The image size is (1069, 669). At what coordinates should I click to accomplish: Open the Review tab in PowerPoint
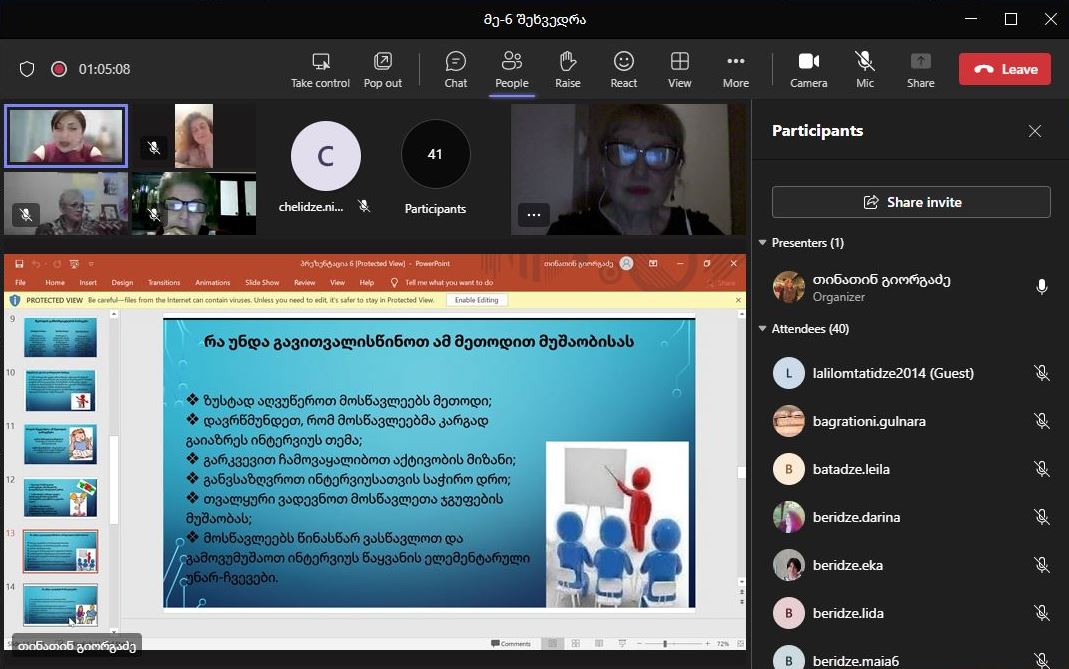(x=305, y=282)
